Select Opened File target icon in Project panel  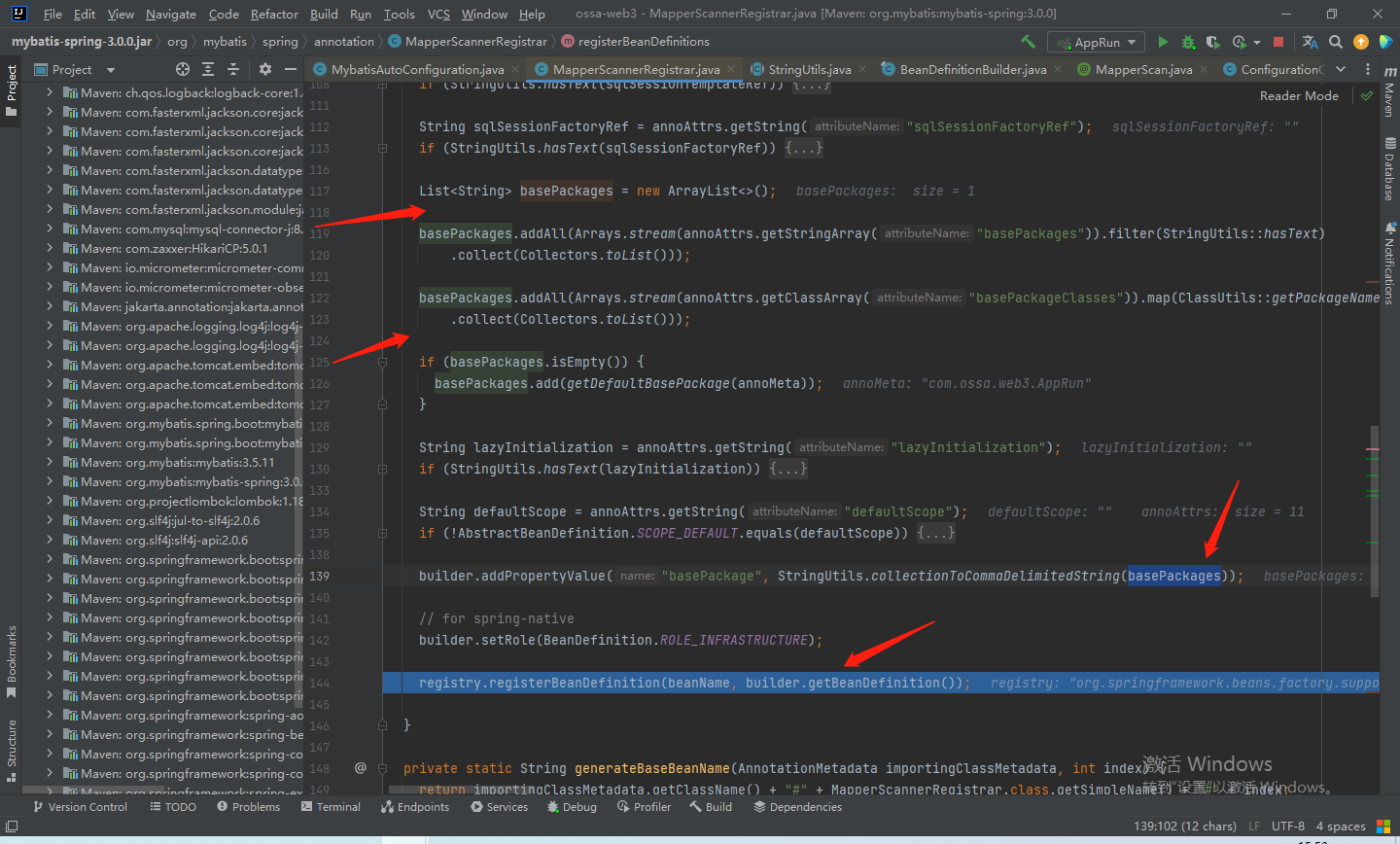(x=183, y=69)
